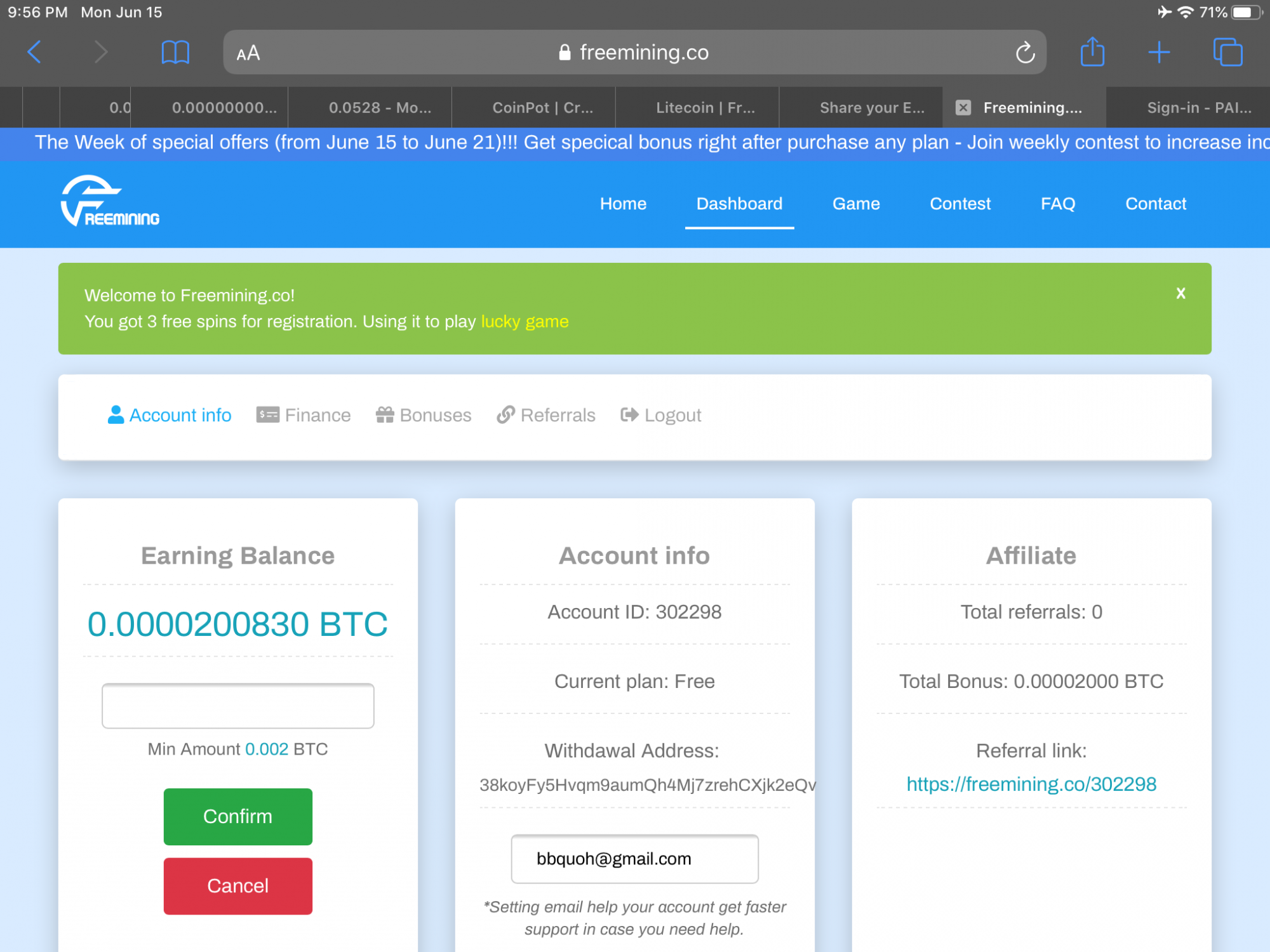Image resolution: width=1270 pixels, height=952 pixels.
Task: Show all open tabs overview
Action: (1227, 52)
